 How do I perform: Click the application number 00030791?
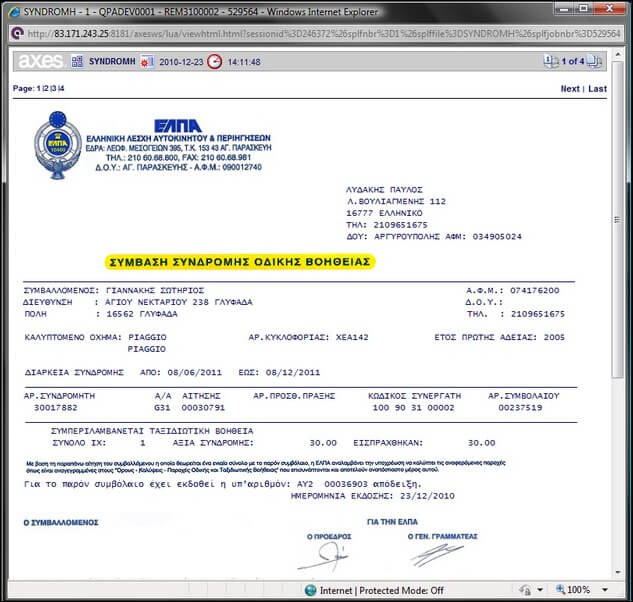coord(203,408)
